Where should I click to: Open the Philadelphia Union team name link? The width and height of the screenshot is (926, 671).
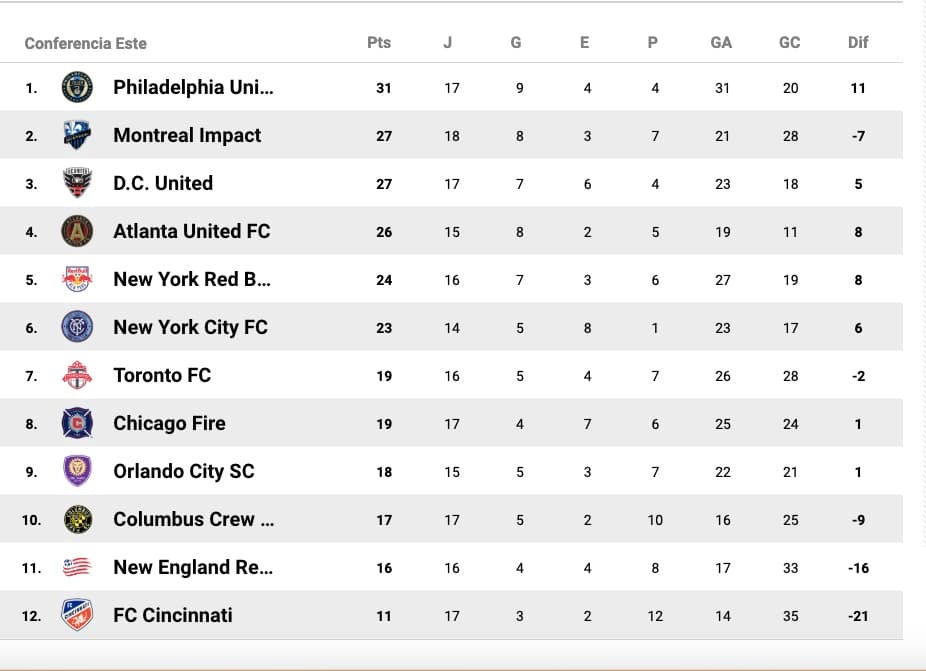point(193,87)
